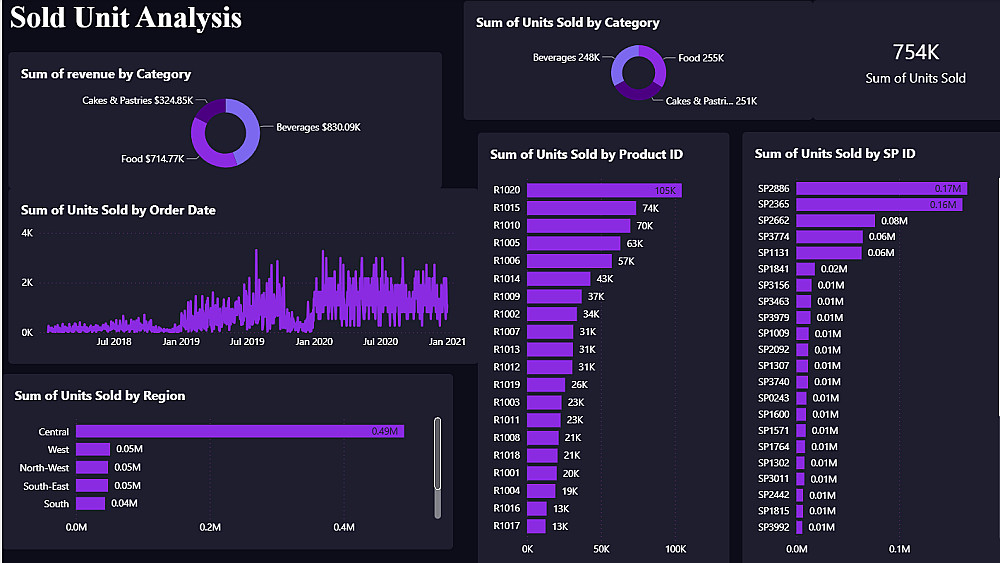Select the North-West region bar

(92, 467)
